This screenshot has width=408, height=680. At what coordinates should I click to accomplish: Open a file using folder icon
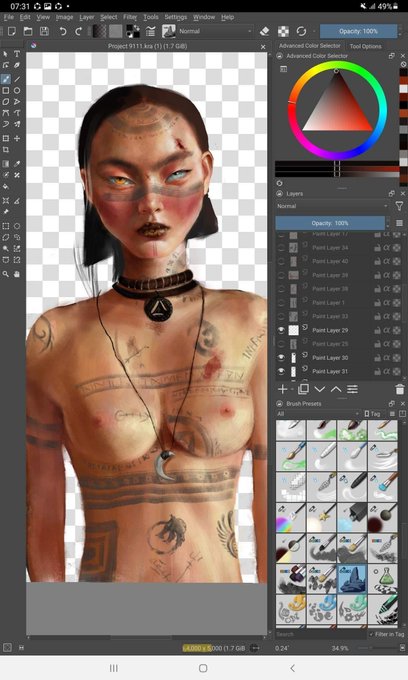coord(28,31)
